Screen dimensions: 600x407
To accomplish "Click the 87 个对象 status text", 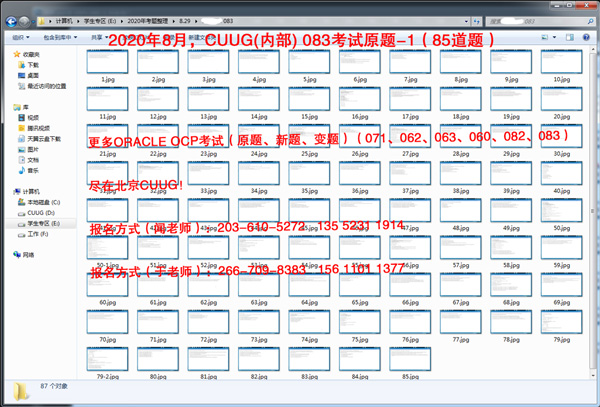I will pos(54,386).
